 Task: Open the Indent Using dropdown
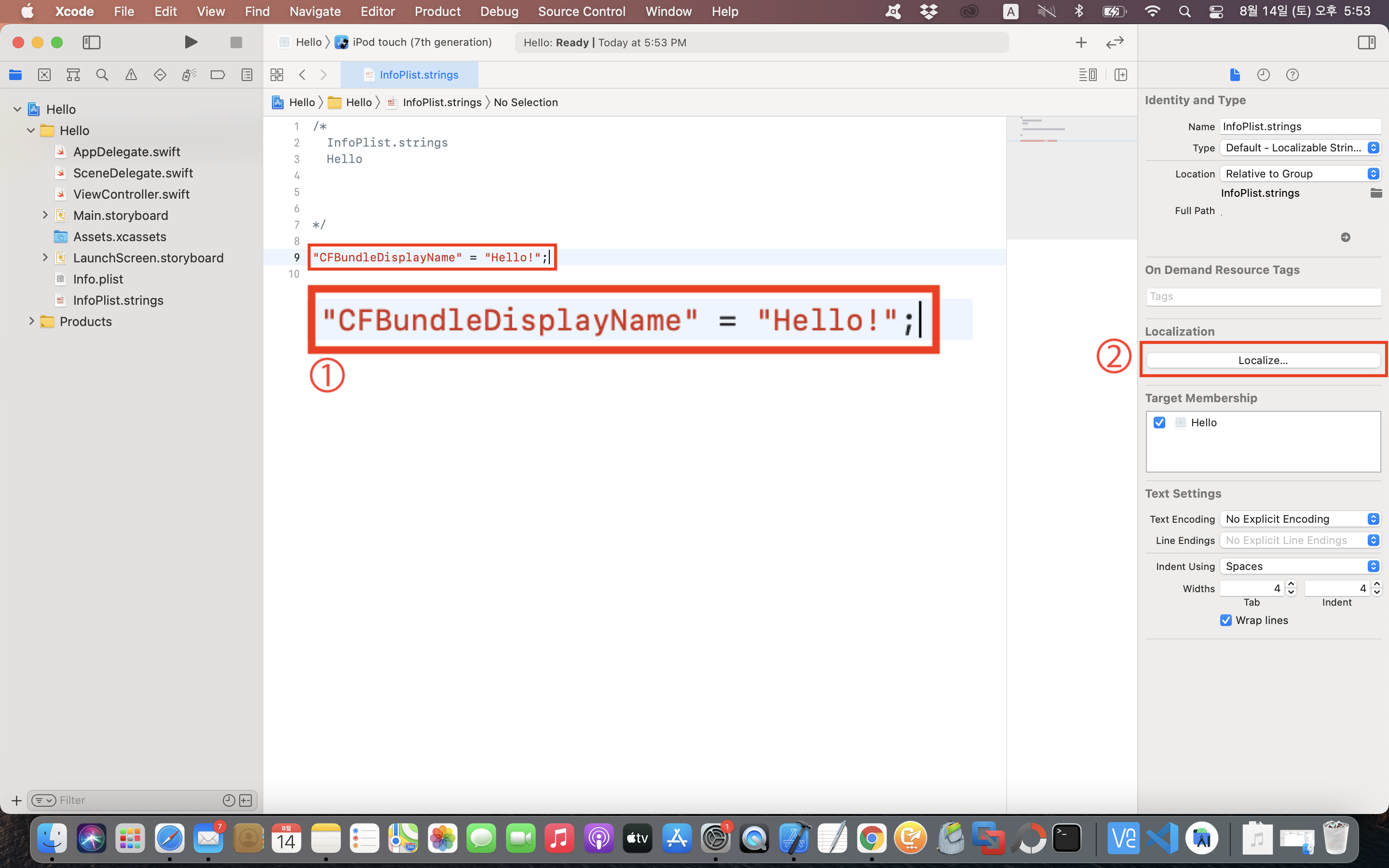tap(1300, 566)
